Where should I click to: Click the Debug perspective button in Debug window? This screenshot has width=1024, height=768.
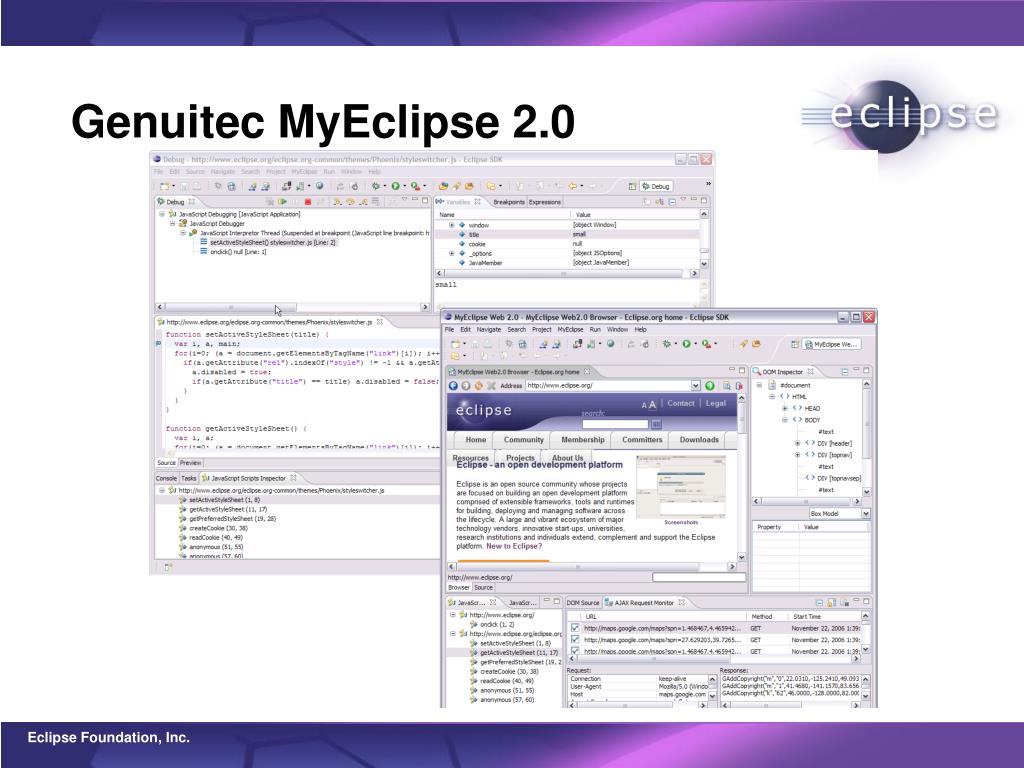(x=655, y=186)
